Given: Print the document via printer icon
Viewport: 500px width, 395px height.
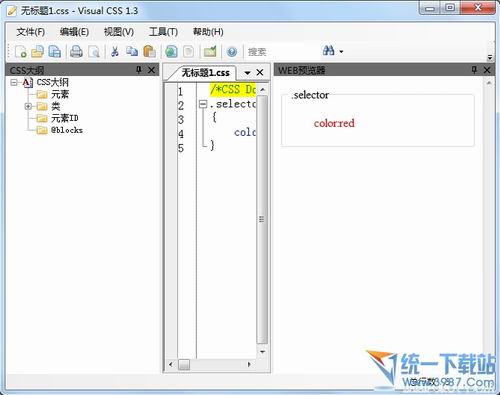Looking at the screenshot, I should point(76,52).
